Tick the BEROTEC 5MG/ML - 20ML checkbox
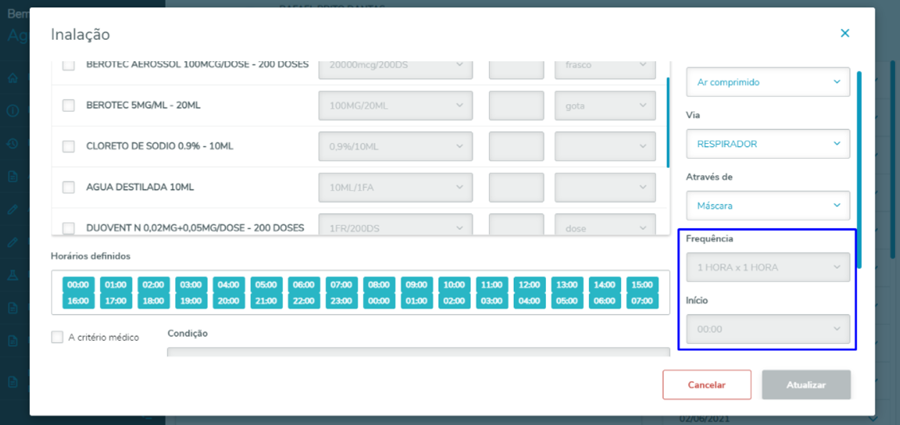Image resolution: width=900 pixels, height=425 pixels. click(x=68, y=105)
